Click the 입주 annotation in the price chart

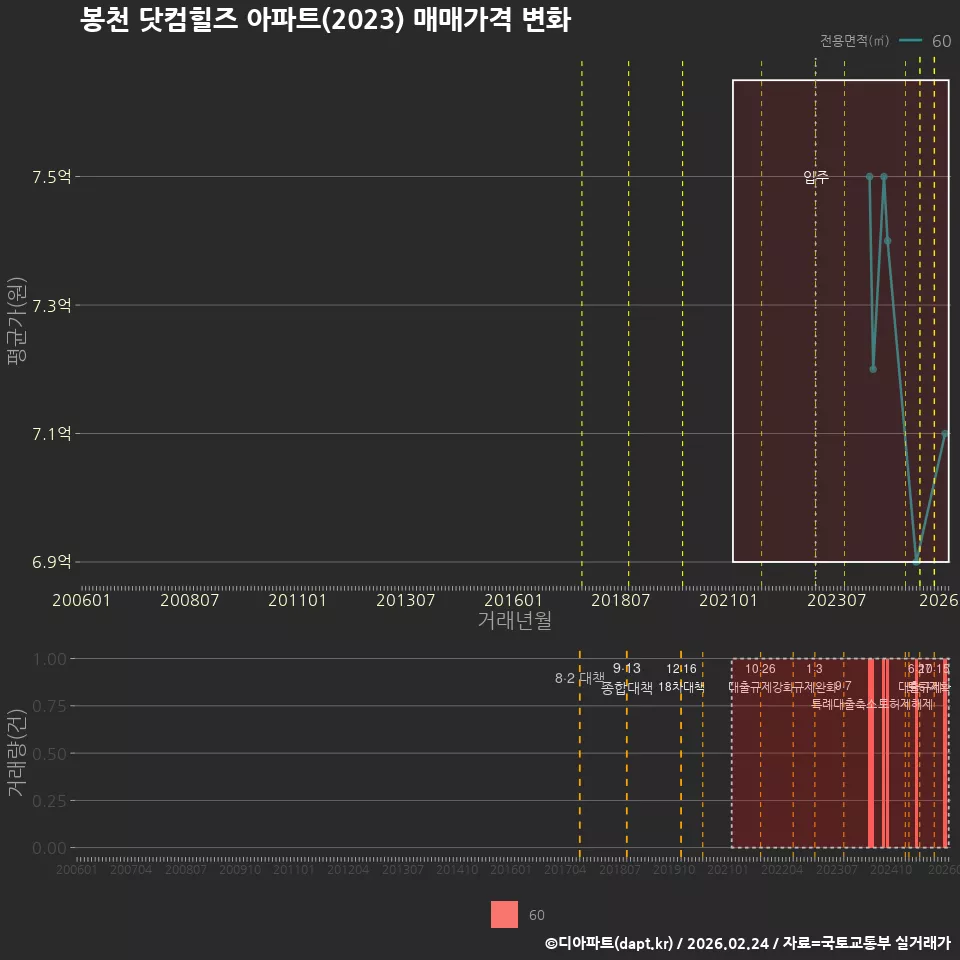[816, 177]
